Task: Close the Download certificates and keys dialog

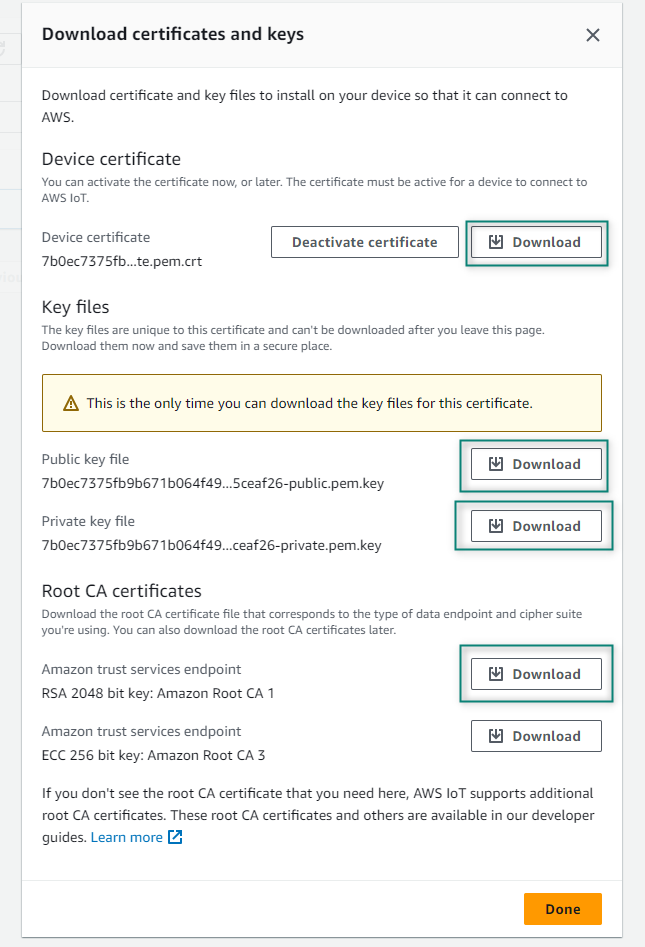Action: [593, 35]
